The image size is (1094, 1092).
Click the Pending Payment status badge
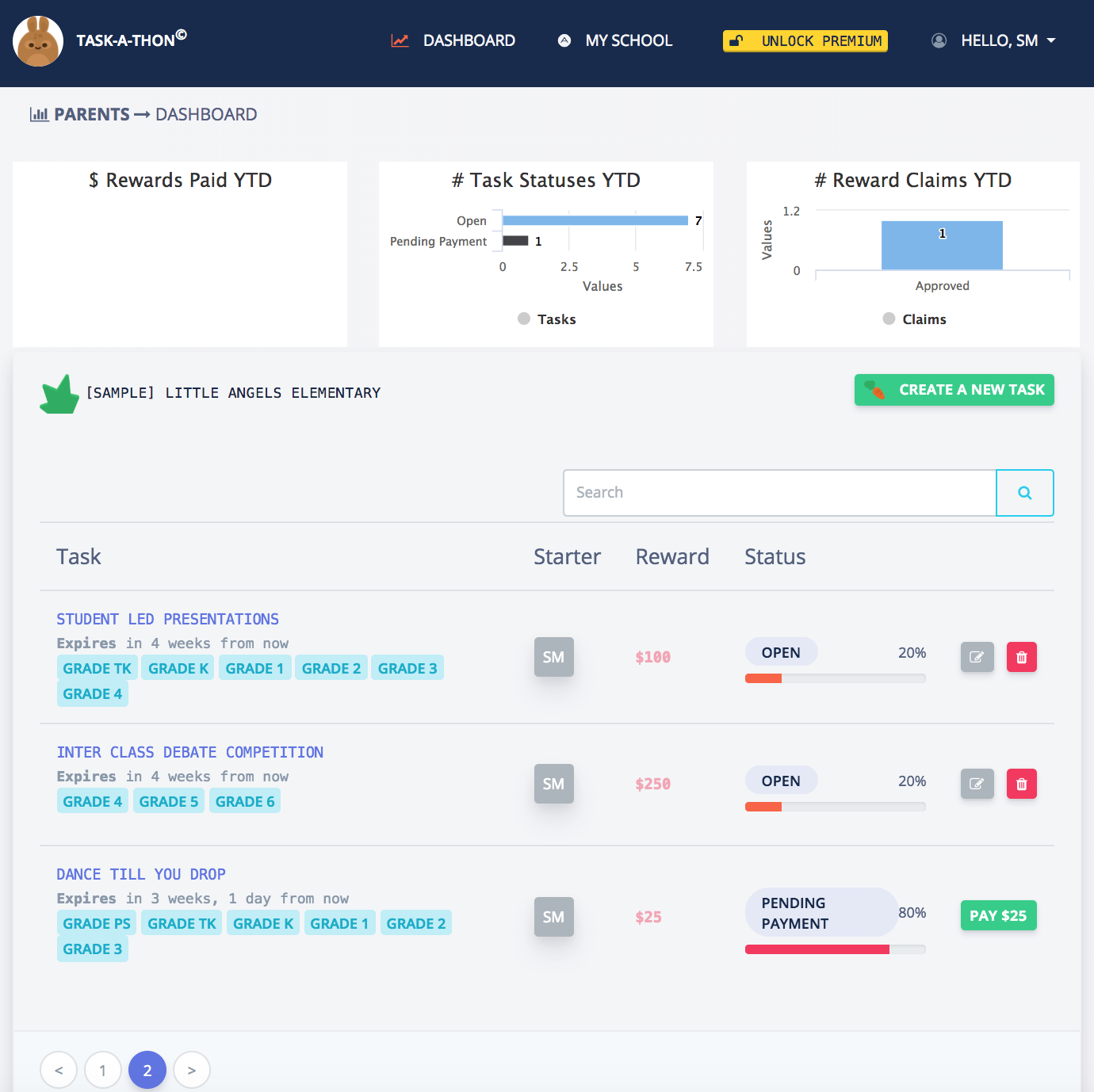821,912
